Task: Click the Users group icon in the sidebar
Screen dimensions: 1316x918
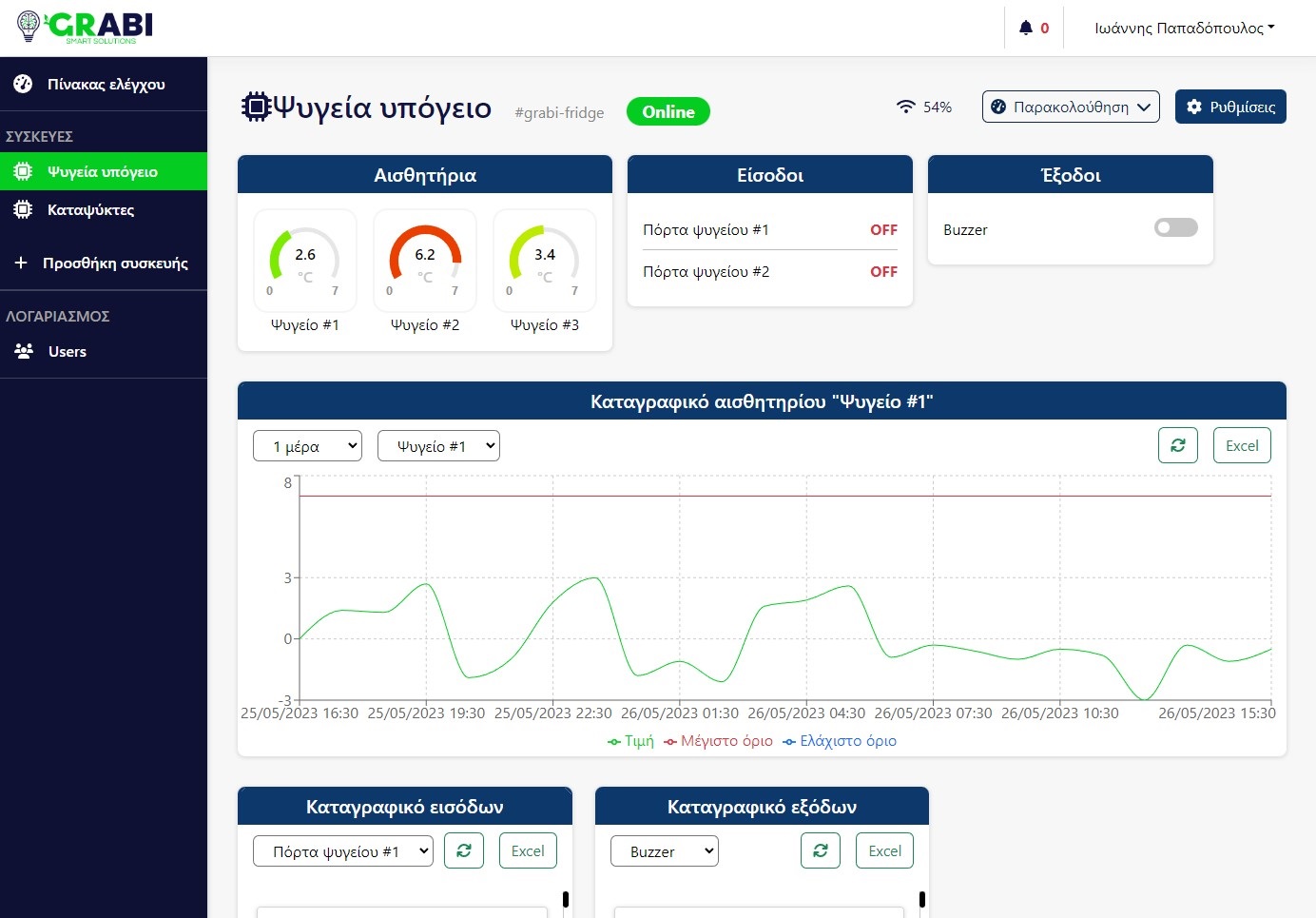Action: pos(24,351)
